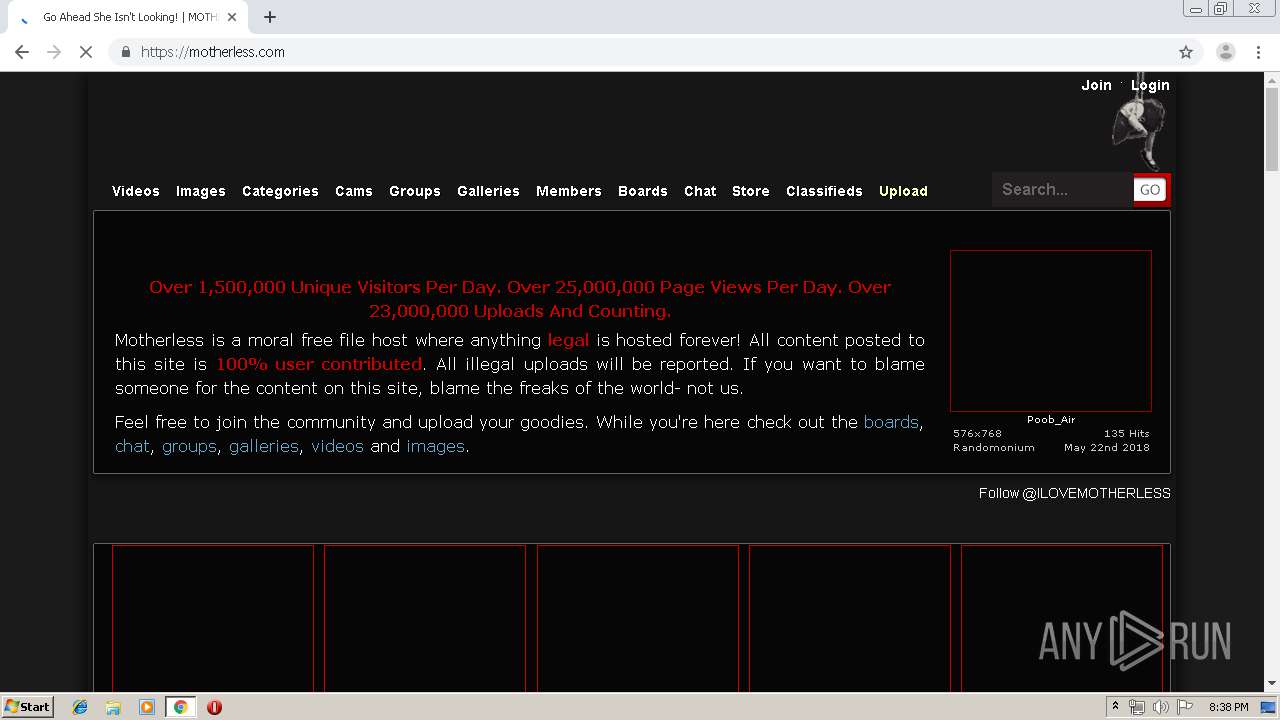Click the GO search button
Viewport: 1280px width, 720px height.
tap(1150, 190)
